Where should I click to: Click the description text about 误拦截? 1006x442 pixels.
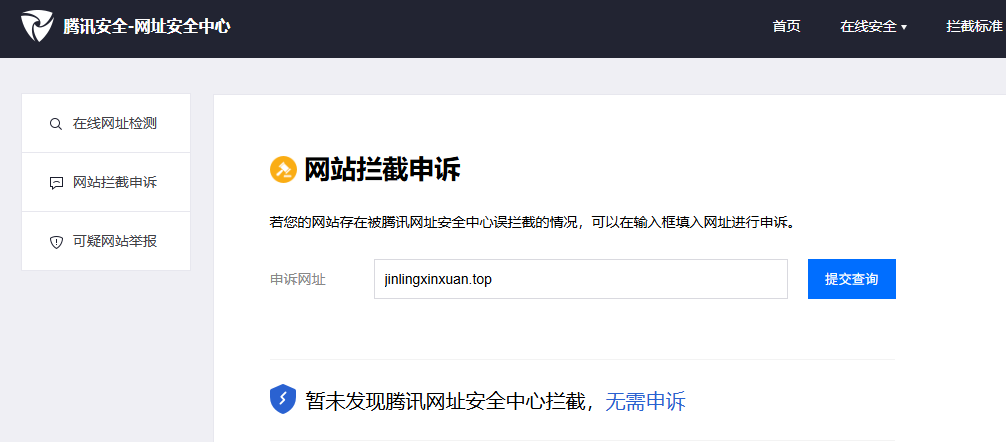point(533,223)
